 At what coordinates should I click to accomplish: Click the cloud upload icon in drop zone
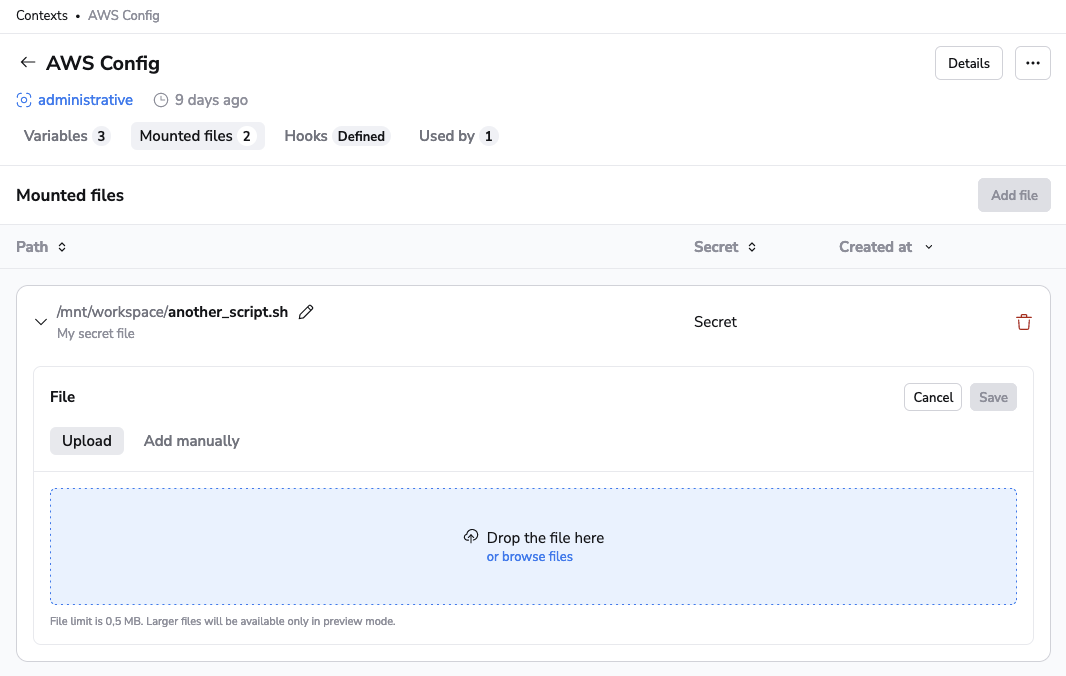coord(470,537)
